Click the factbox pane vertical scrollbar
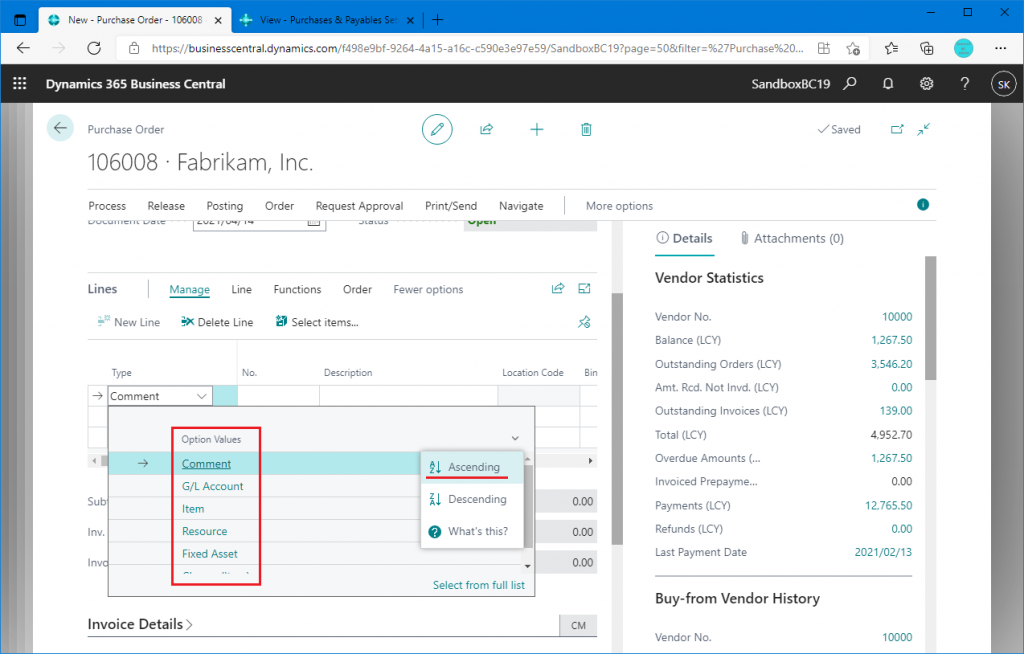The height and width of the screenshot is (654, 1024). 930,318
